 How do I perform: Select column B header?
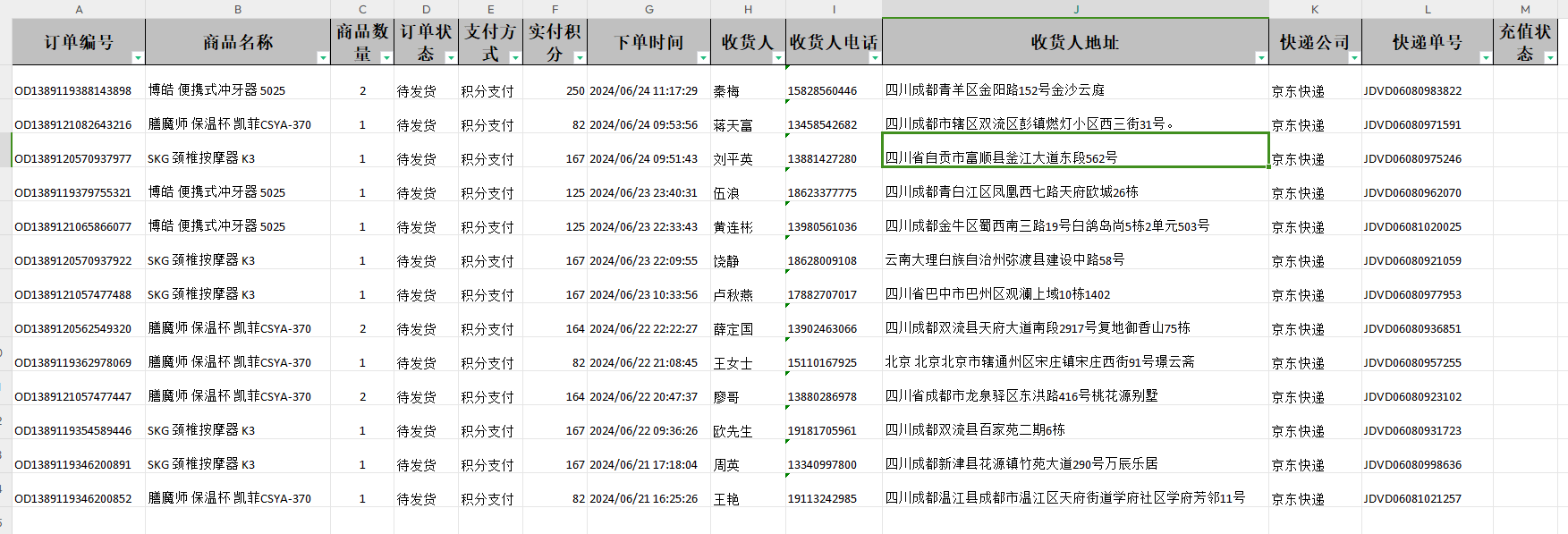coord(238,9)
